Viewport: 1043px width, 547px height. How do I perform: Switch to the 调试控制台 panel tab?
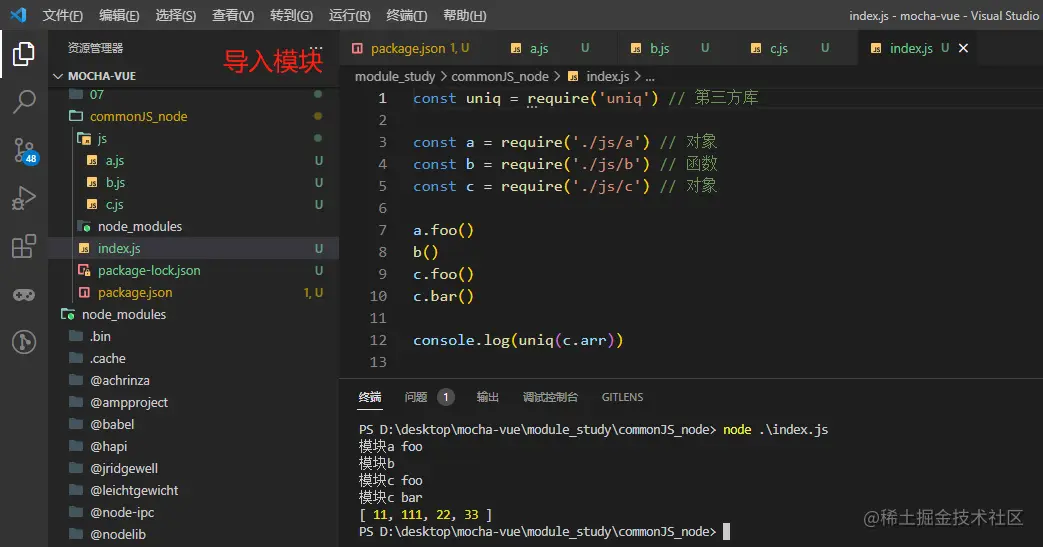click(x=550, y=397)
